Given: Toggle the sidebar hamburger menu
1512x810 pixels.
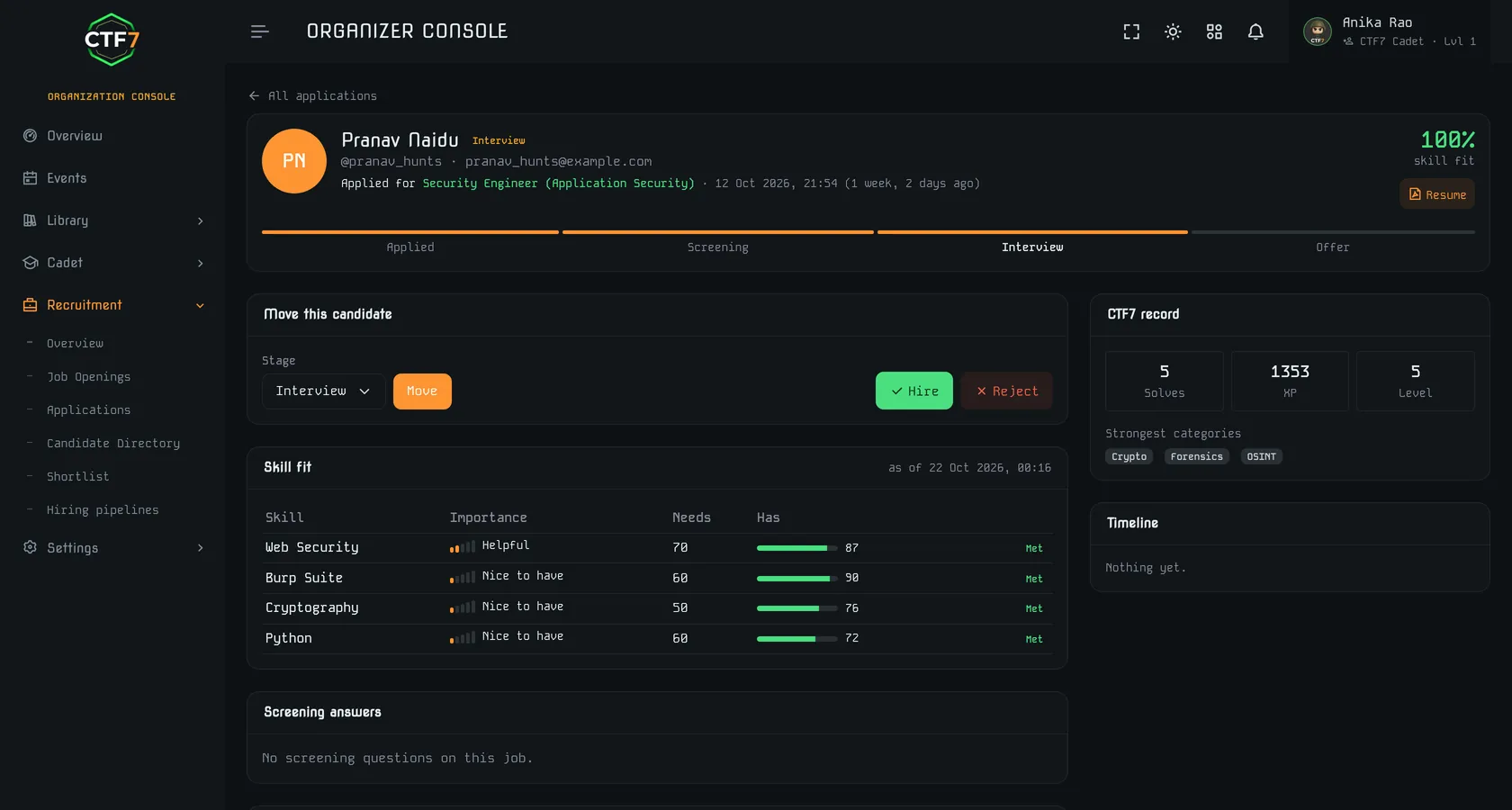Looking at the screenshot, I should (259, 31).
